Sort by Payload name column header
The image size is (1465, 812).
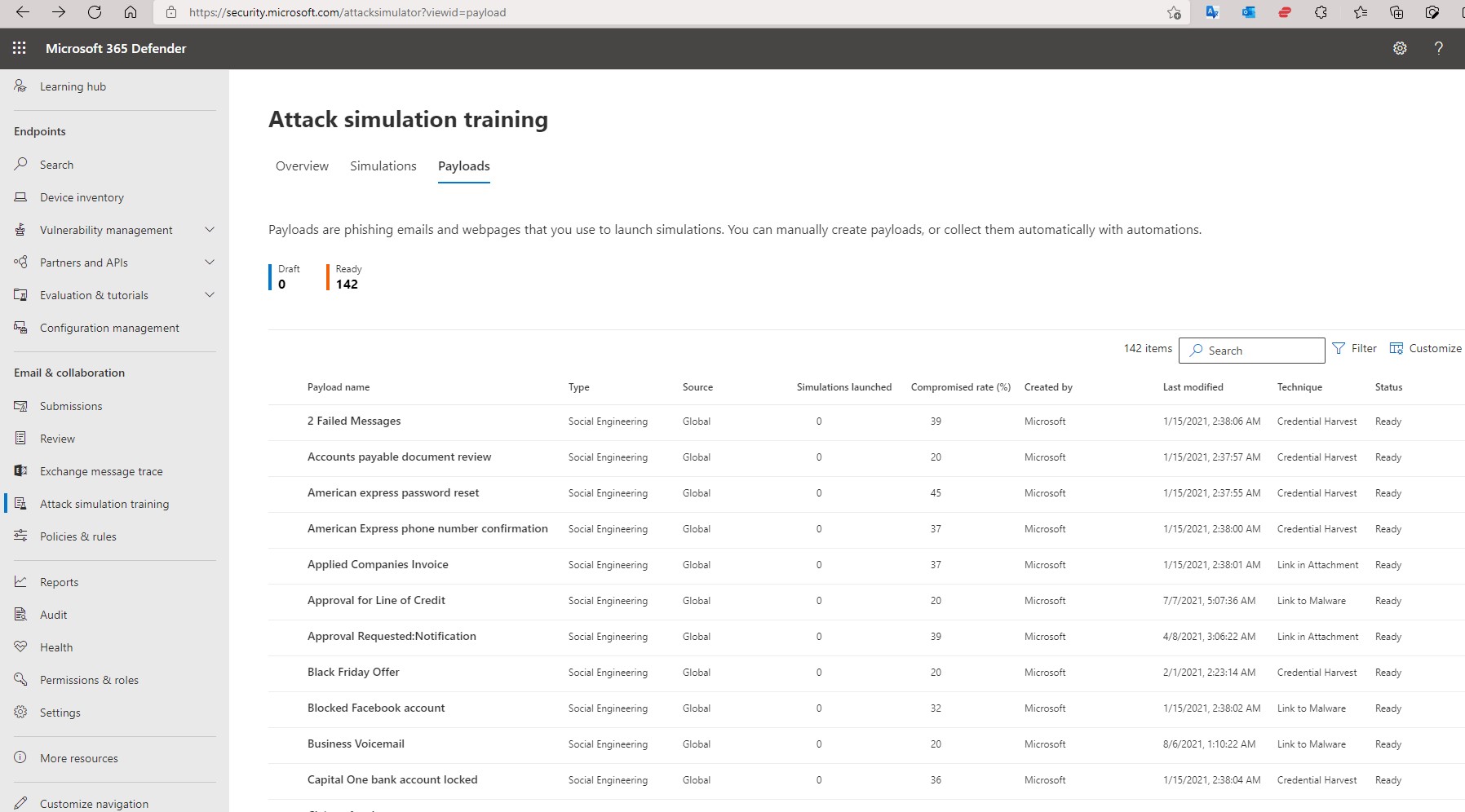[x=339, y=387]
